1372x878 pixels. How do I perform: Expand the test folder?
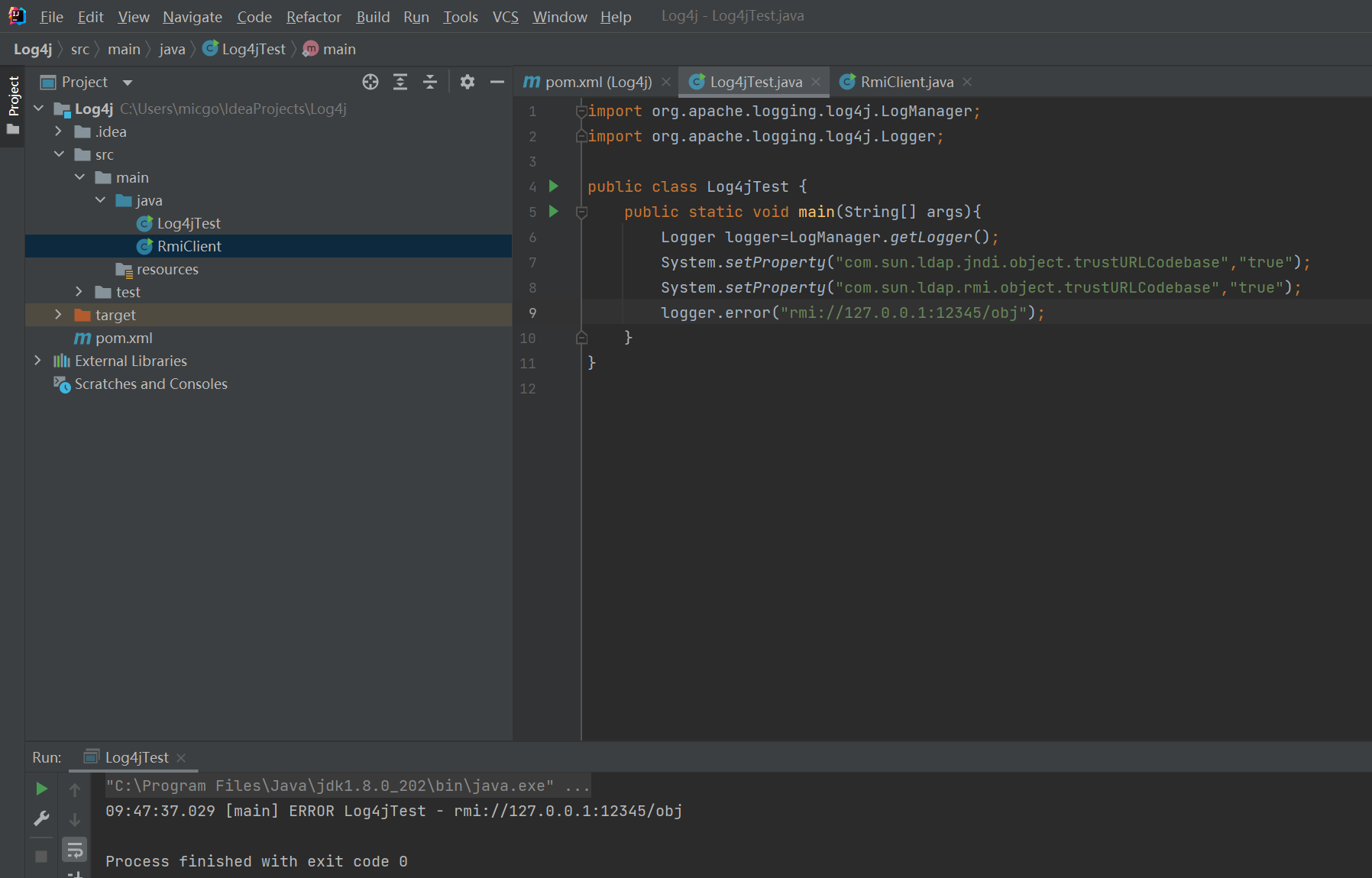[79, 292]
